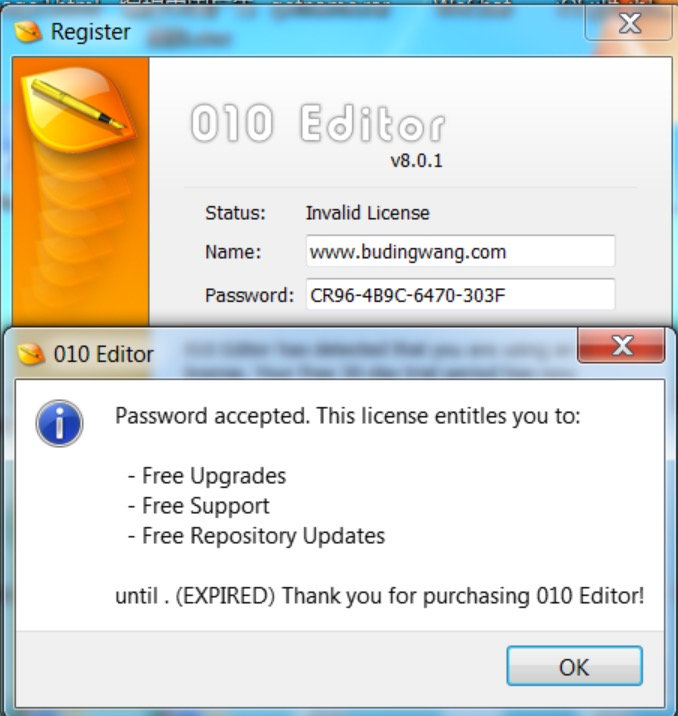Click the Register title bar text
This screenshot has width=678, height=716.
click(x=90, y=32)
